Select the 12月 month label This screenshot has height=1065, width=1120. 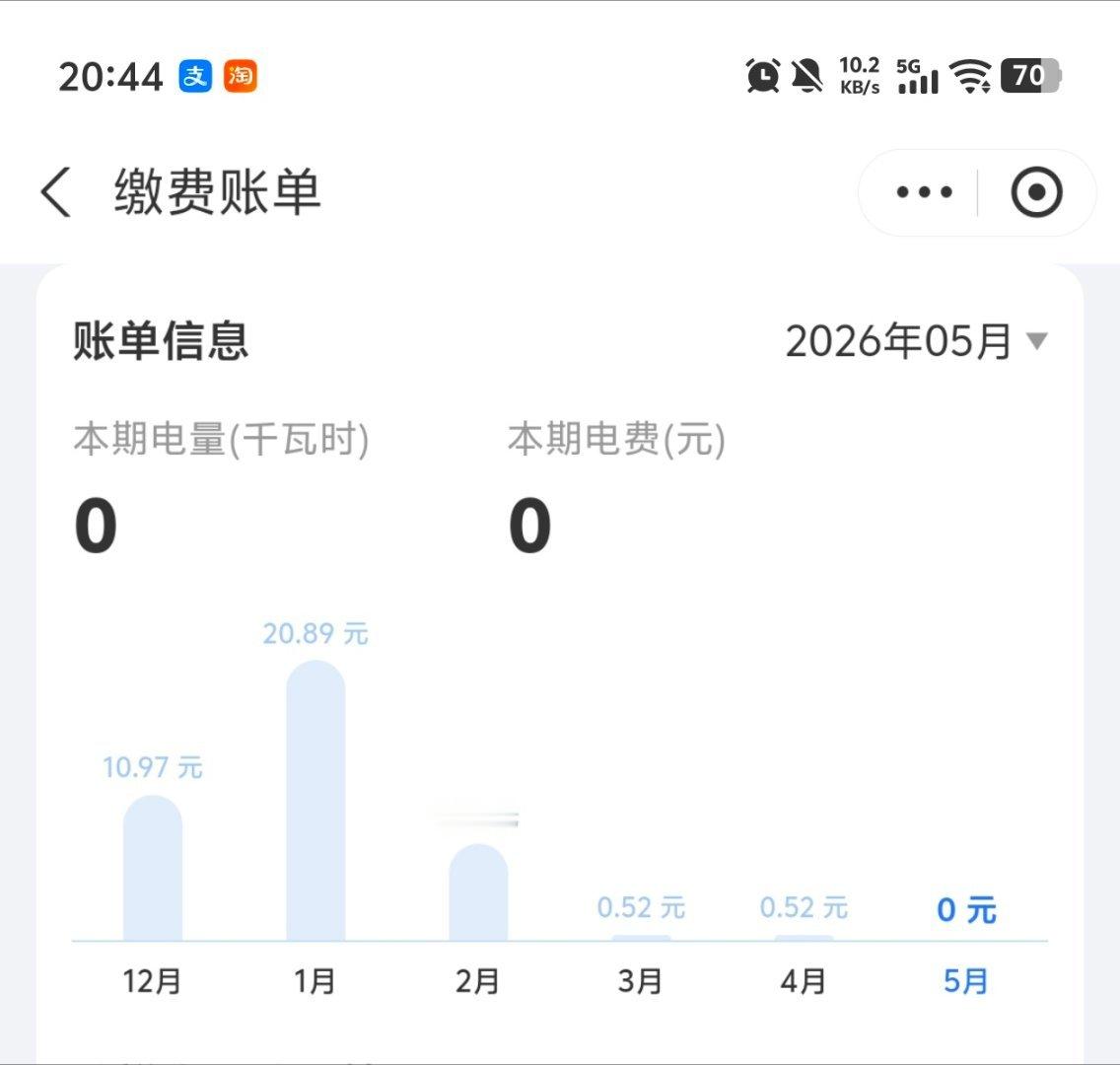click(x=152, y=981)
